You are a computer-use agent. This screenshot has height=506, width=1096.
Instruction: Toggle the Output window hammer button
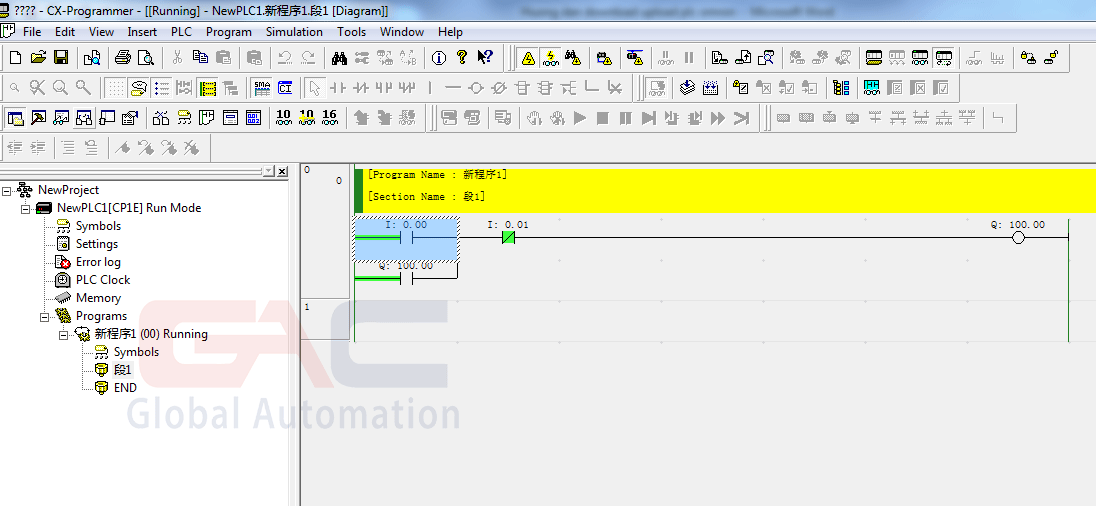point(38,117)
